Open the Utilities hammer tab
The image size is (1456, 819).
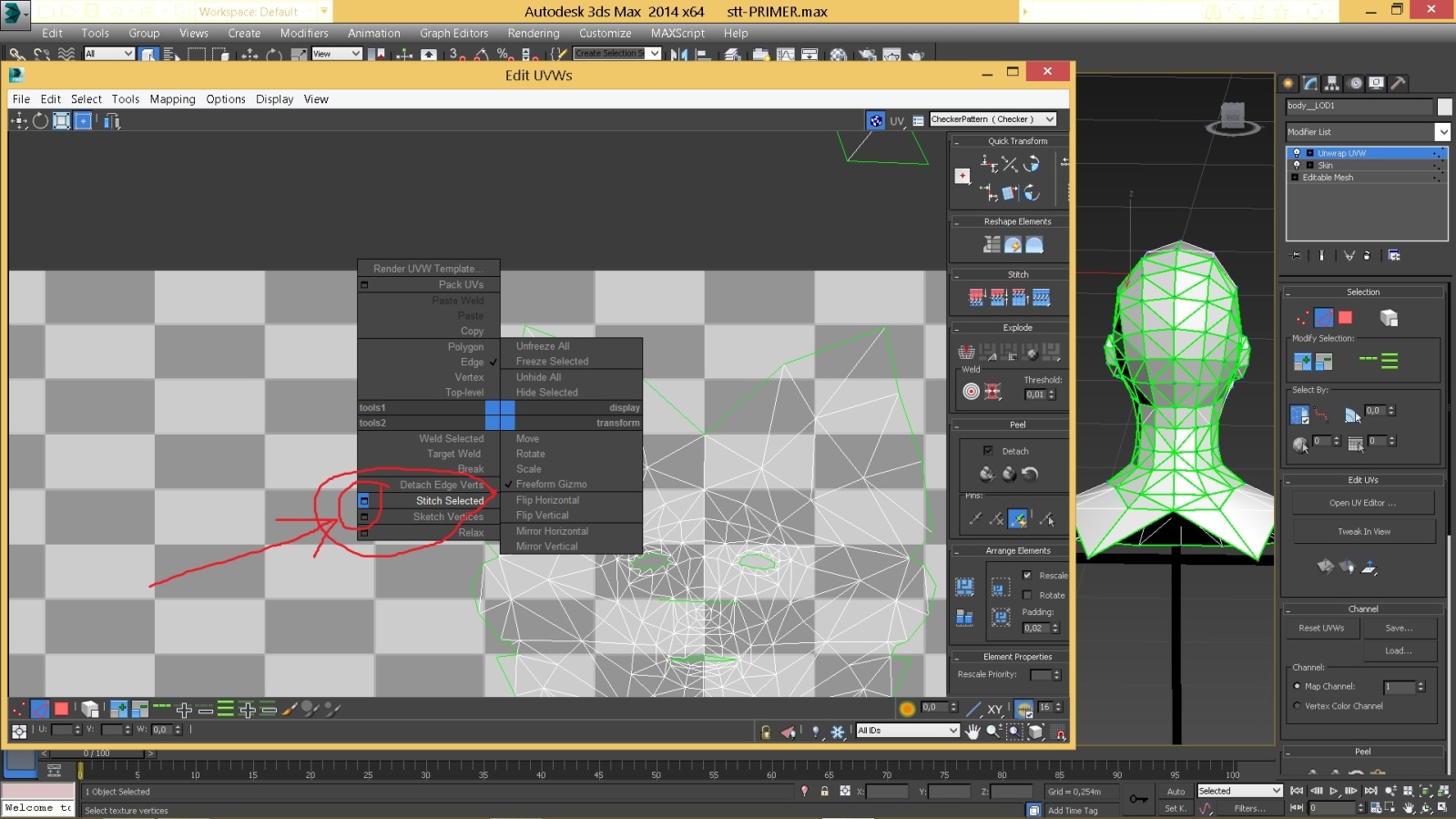click(1399, 83)
